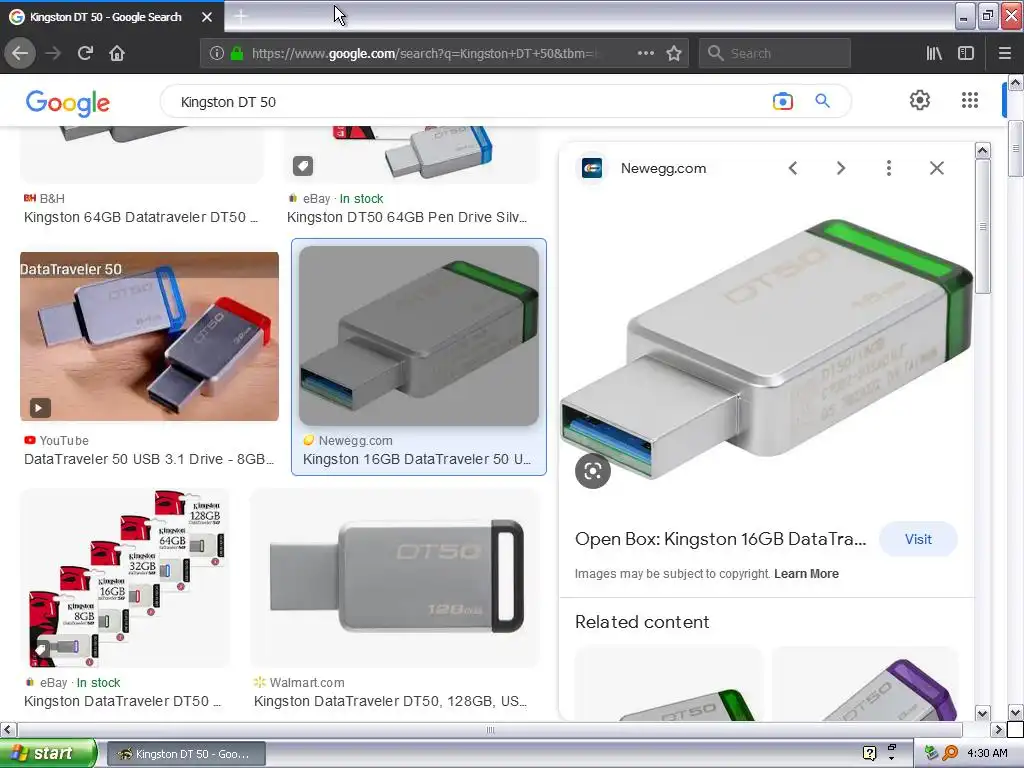Viewport: 1024px width, 768px height.
Task: Open the Windows Start menu
Action: point(48,753)
